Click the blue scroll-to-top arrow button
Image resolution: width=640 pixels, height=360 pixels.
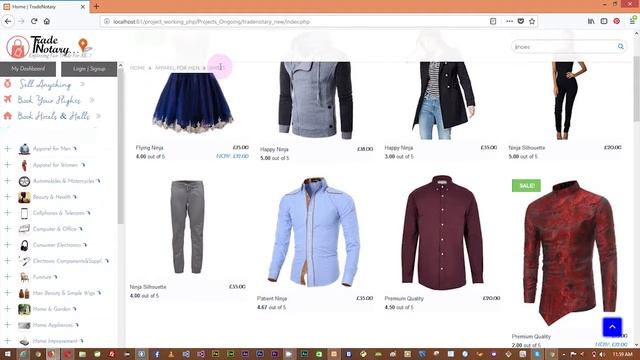point(612,327)
